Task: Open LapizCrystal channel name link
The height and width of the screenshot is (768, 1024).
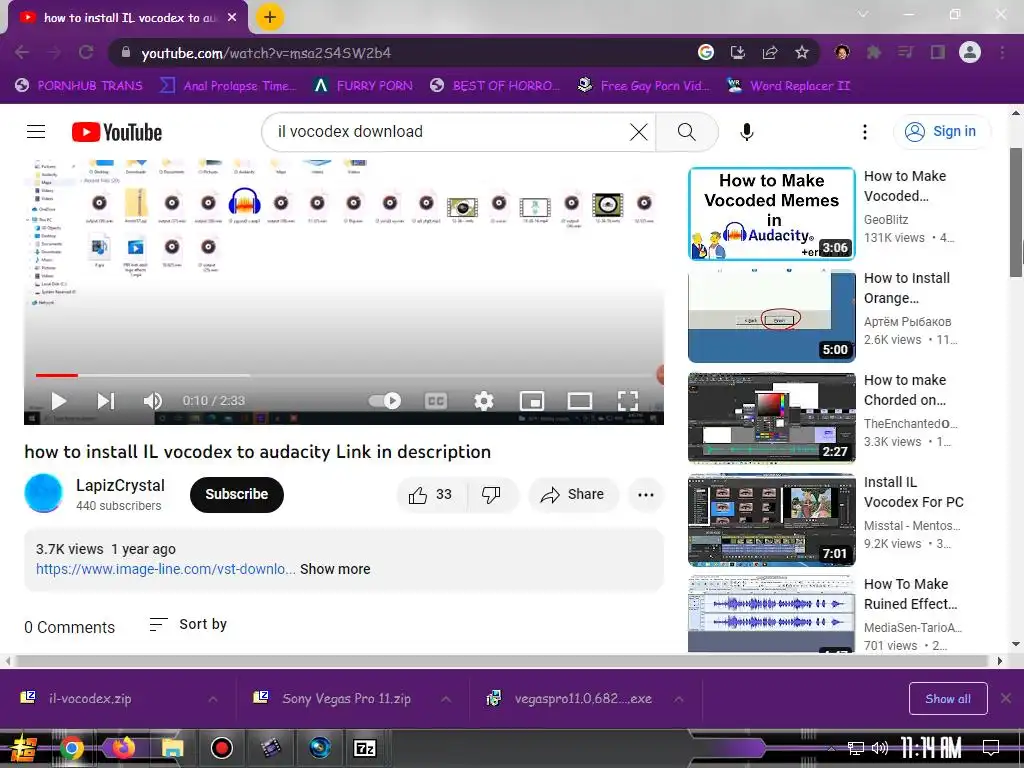Action: [x=120, y=485]
